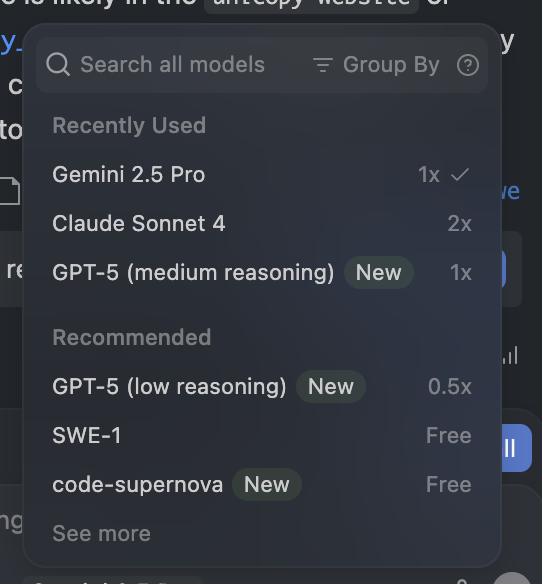Pick GPT-5 (low reasoning) model
The image size is (542, 584).
pos(262,386)
